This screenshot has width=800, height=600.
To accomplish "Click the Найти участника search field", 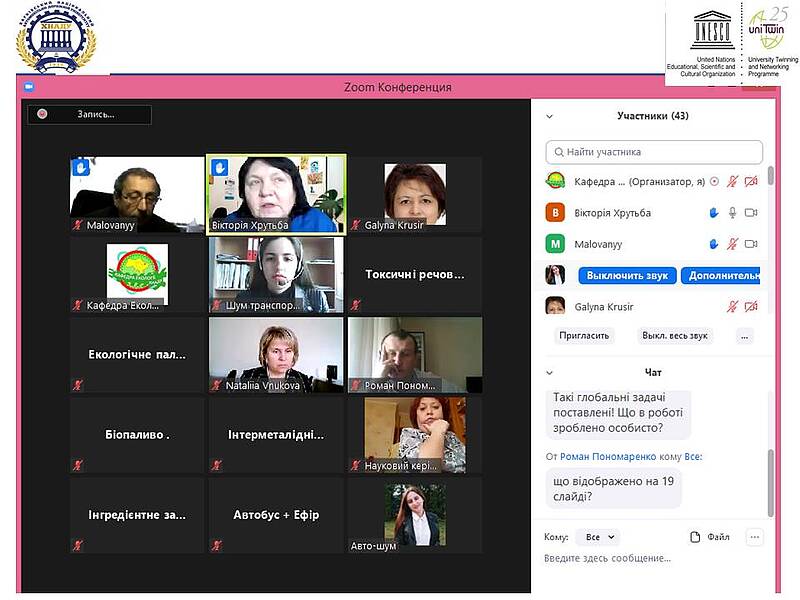I will [654, 152].
